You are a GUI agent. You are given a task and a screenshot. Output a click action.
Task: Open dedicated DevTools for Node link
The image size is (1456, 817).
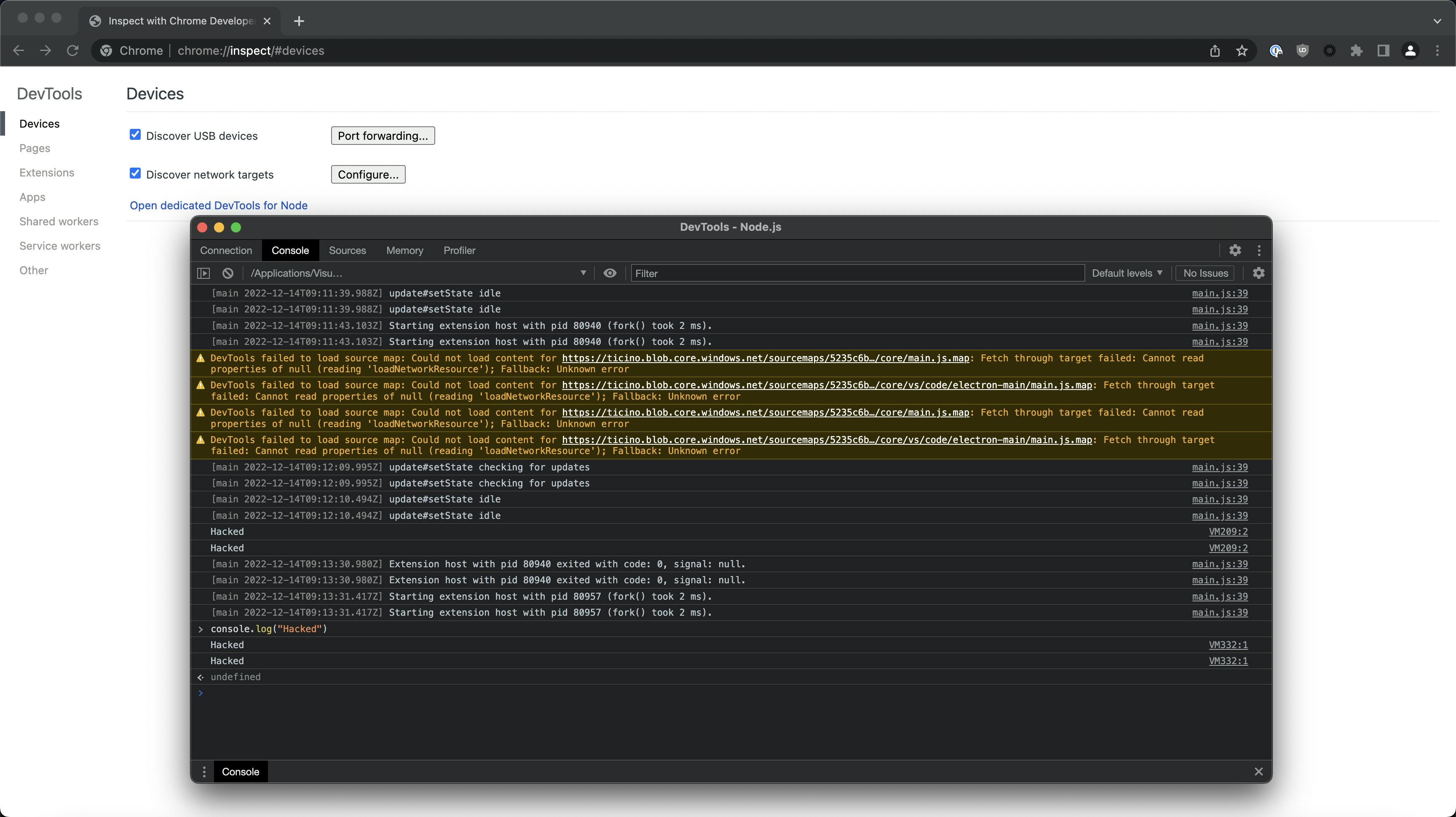[x=219, y=205]
